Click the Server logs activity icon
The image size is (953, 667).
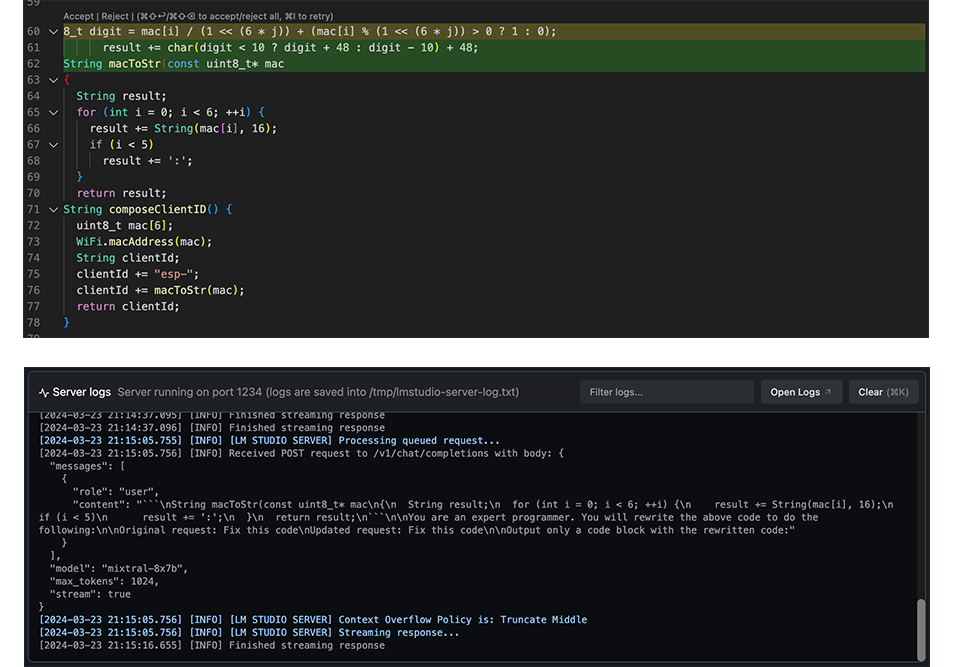[44, 393]
